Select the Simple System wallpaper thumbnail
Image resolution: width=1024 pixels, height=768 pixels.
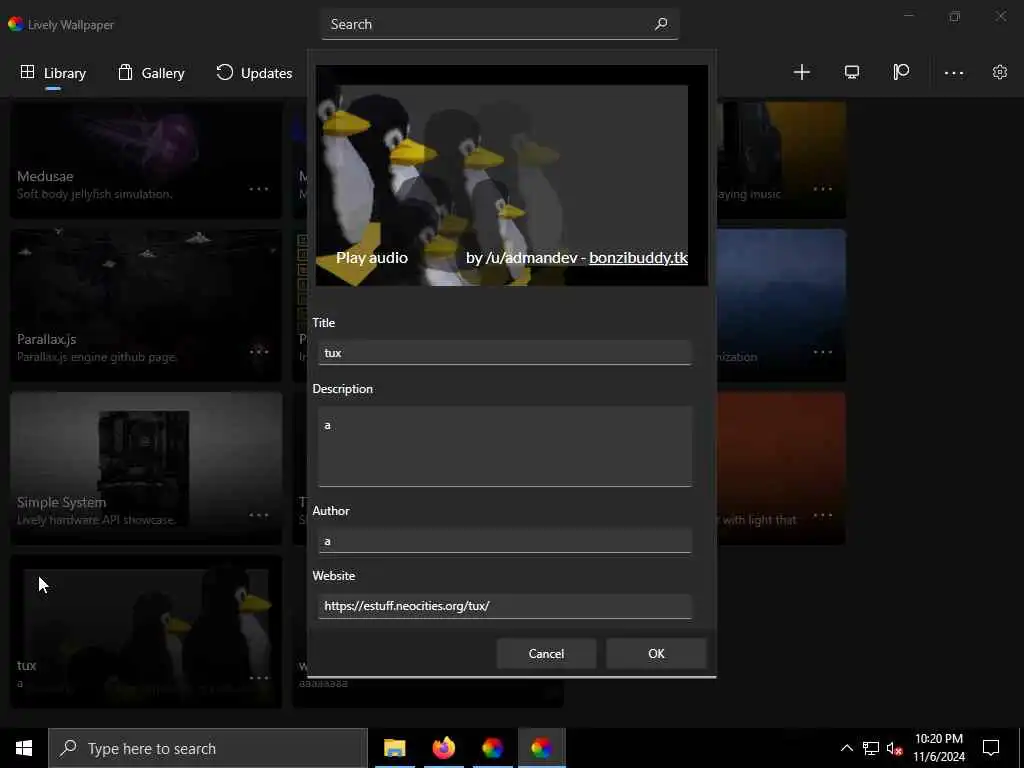[x=146, y=468]
